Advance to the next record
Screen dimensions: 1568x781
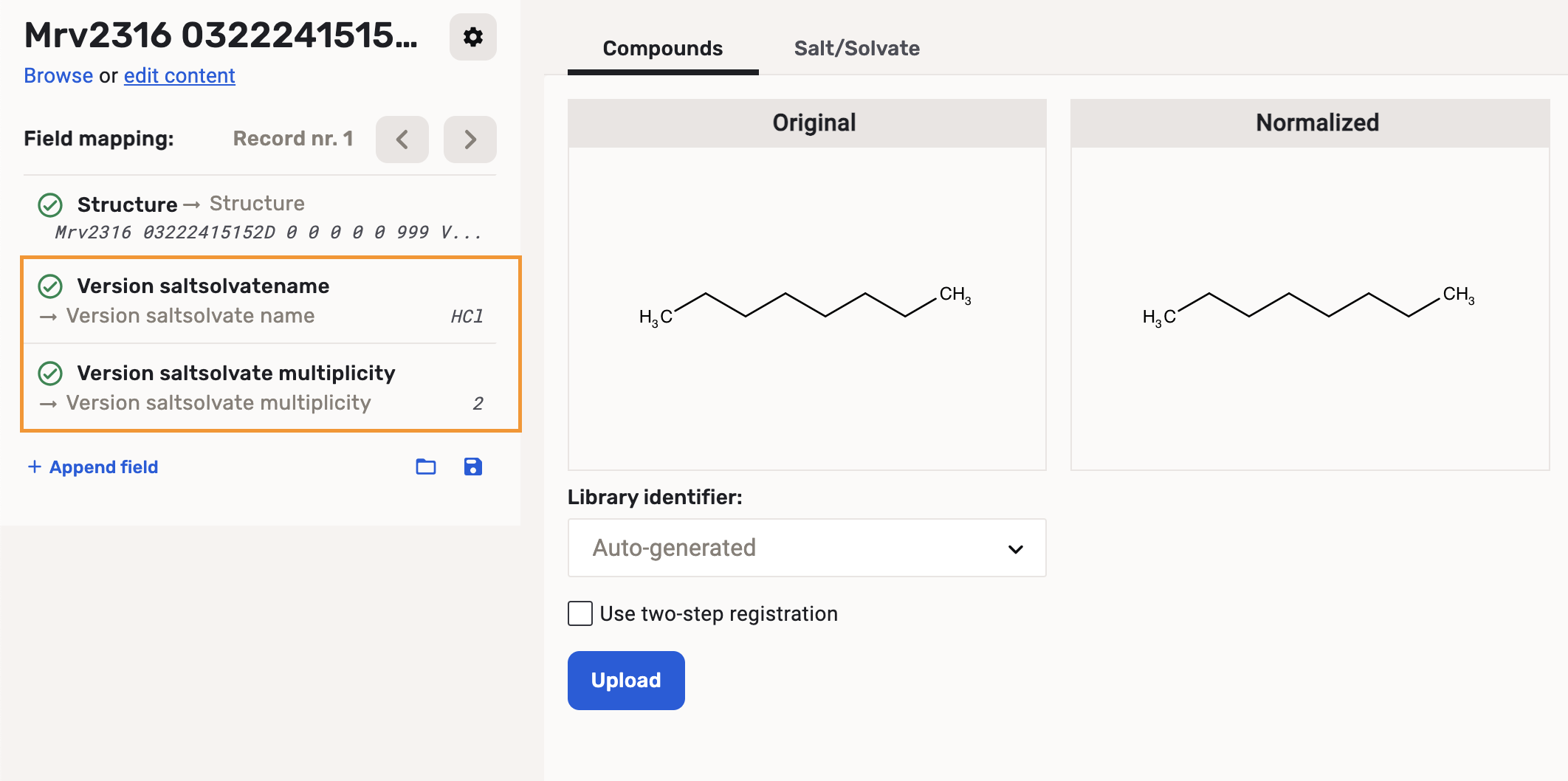tap(470, 139)
